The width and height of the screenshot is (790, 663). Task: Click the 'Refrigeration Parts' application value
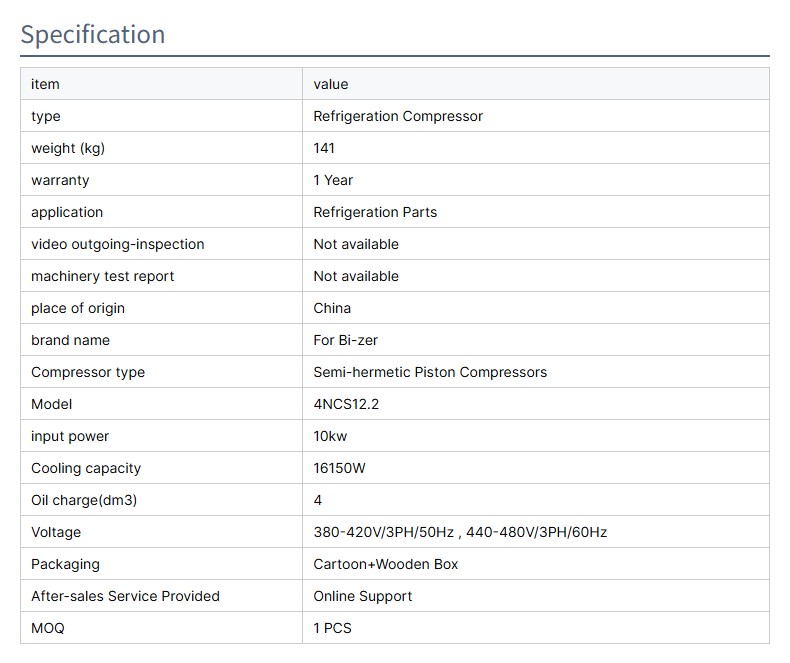375,212
